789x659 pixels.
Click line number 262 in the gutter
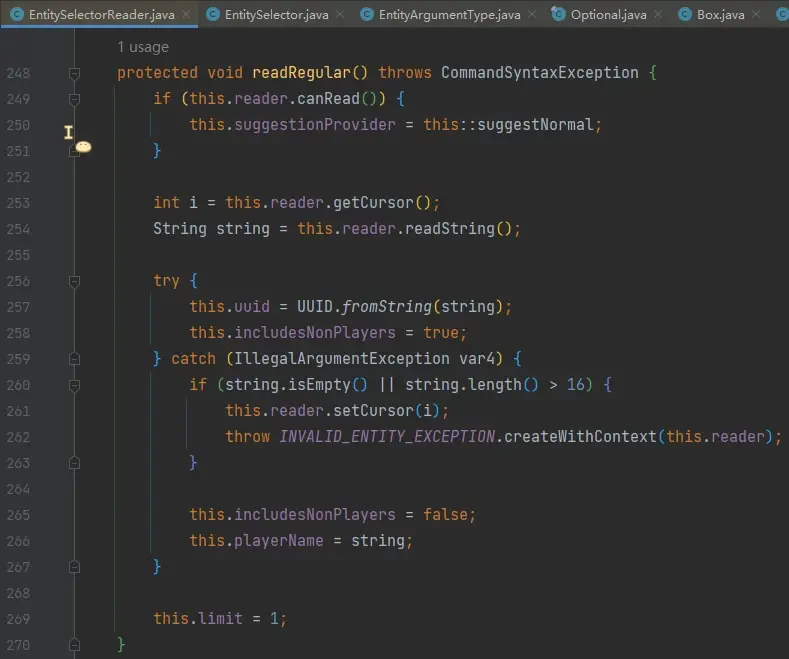[18, 437]
